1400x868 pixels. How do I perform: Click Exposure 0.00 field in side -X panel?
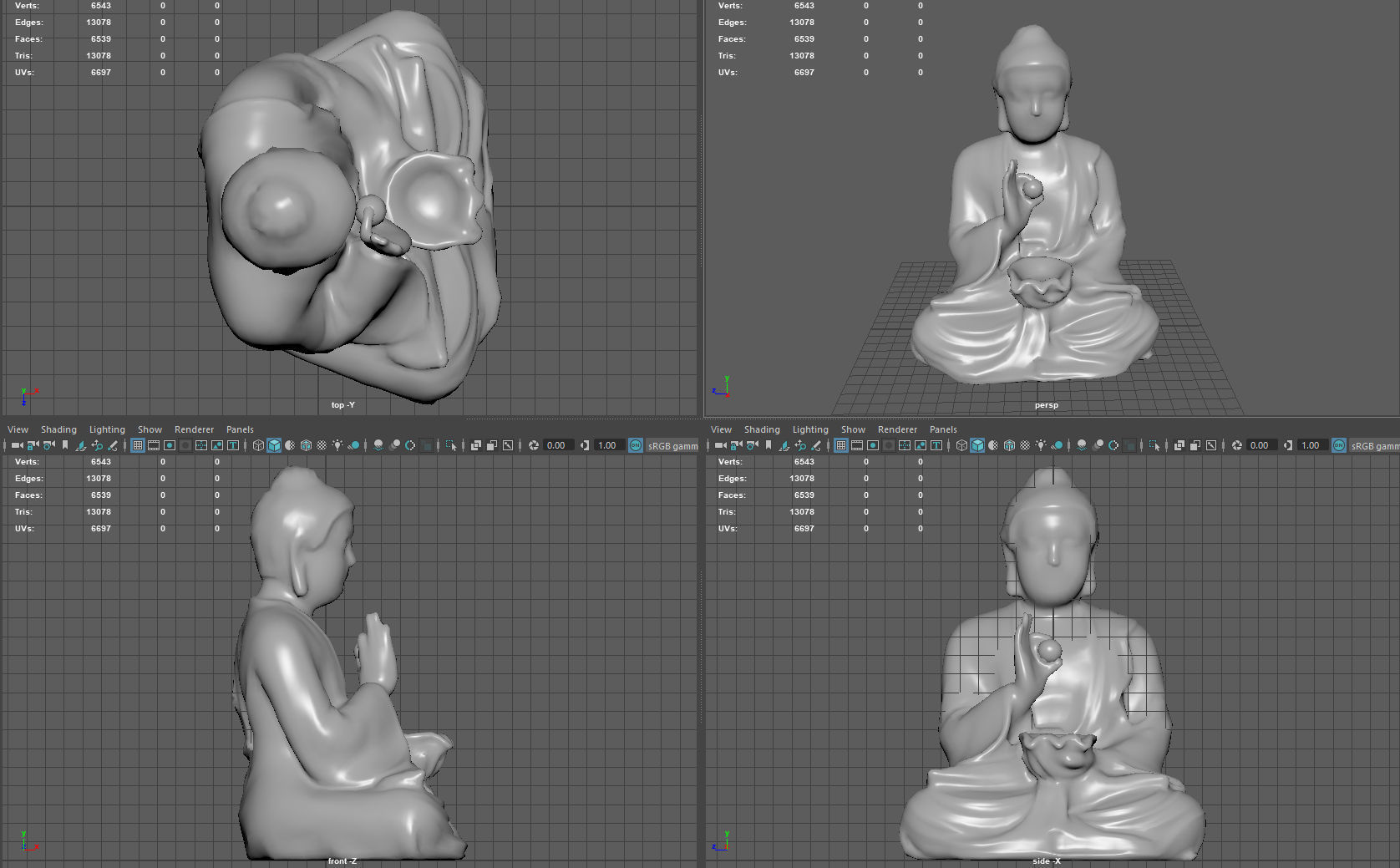(1261, 445)
